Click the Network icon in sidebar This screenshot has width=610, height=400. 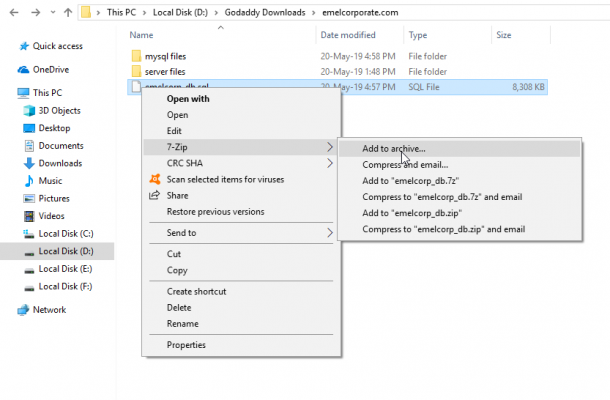click(24, 309)
